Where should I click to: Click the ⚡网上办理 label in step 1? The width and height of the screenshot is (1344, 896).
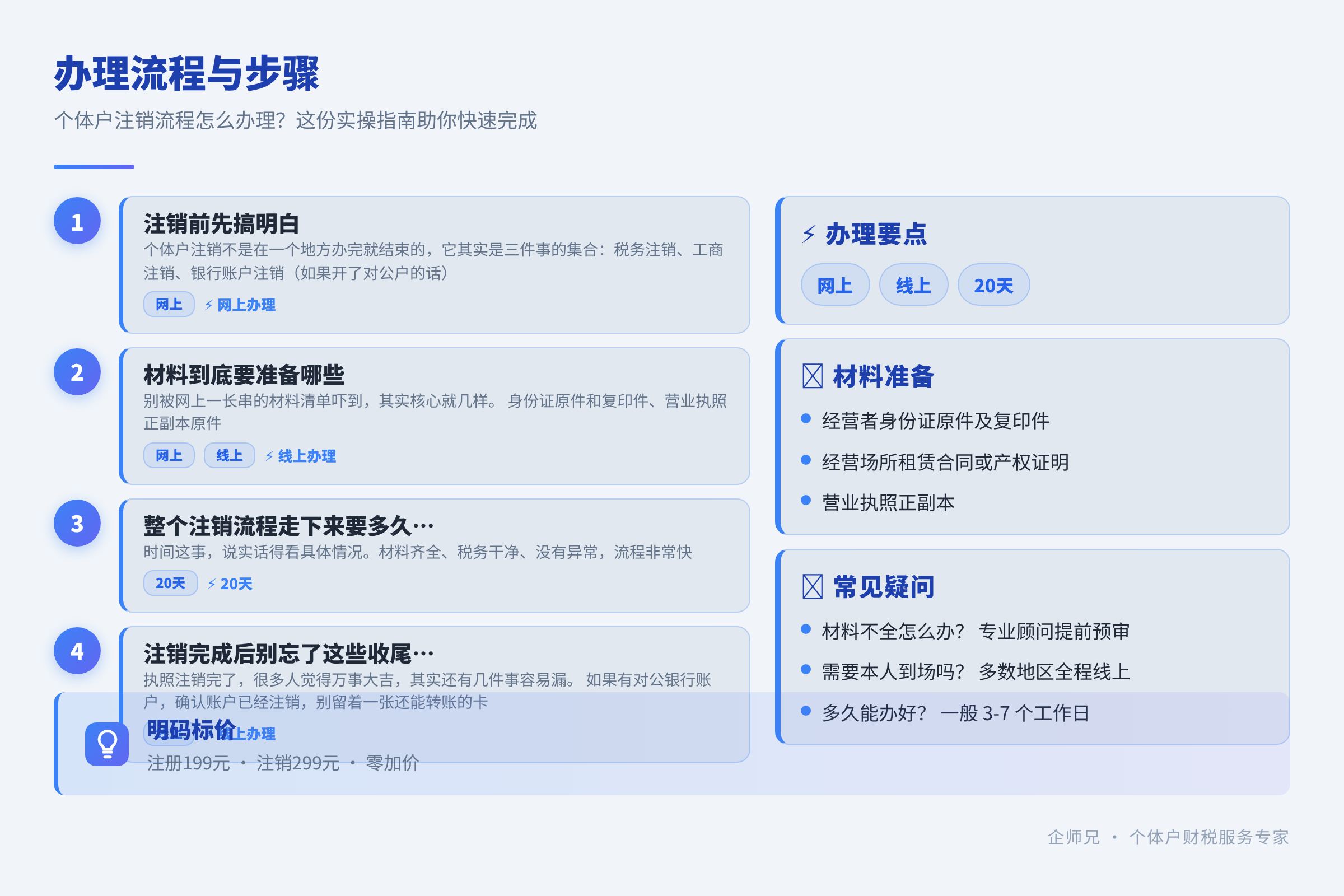(240, 305)
